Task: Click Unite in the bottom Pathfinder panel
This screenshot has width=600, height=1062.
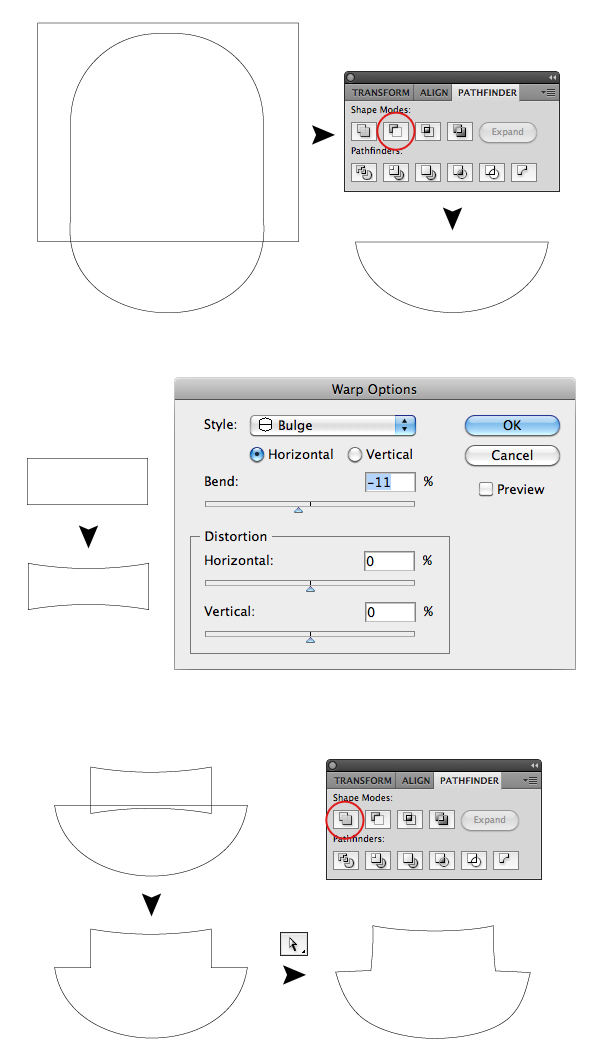Action: tap(344, 819)
